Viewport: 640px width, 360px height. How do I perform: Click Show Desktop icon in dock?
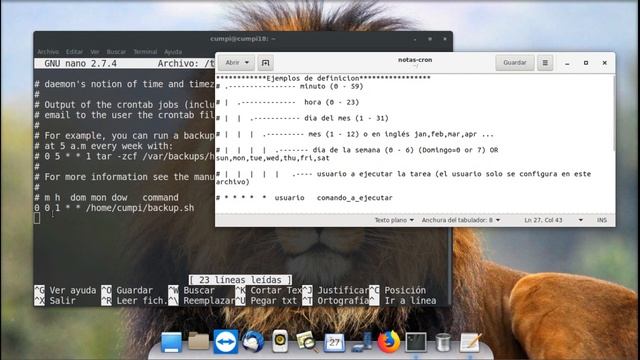click(171, 342)
